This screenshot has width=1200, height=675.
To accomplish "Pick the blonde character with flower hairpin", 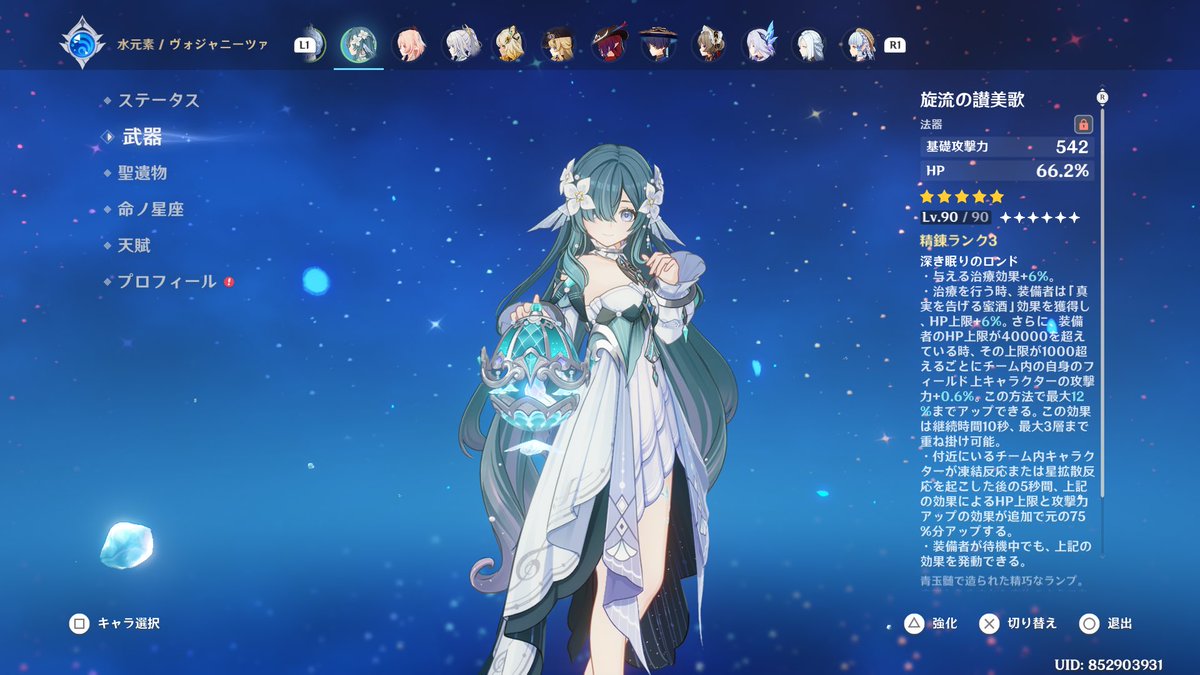I will click(508, 44).
